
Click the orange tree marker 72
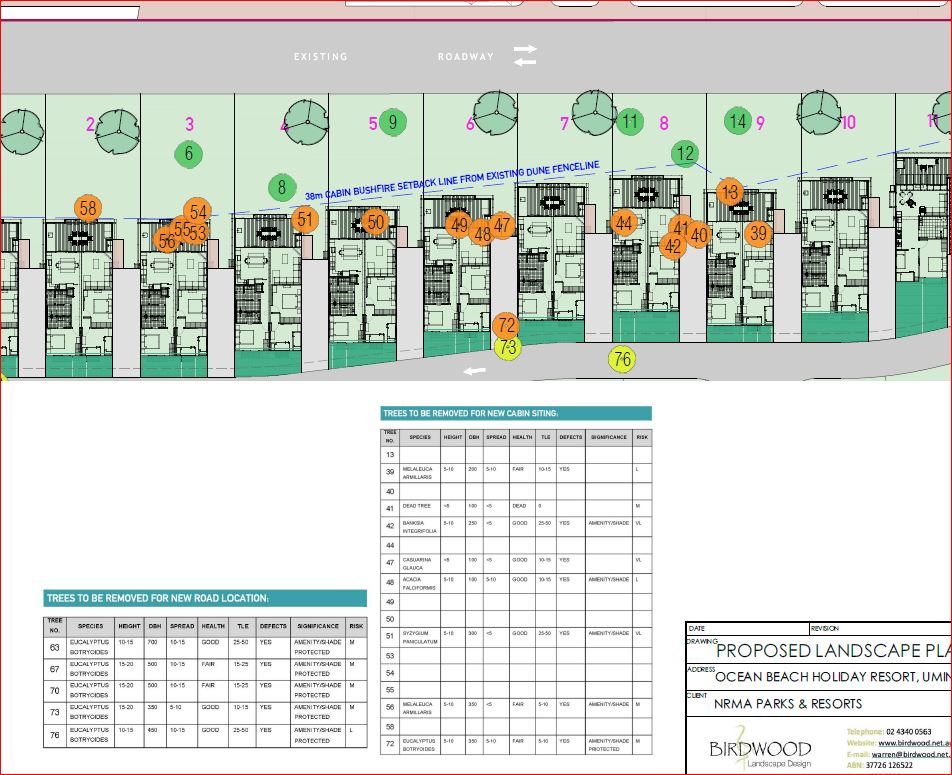[506, 325]
